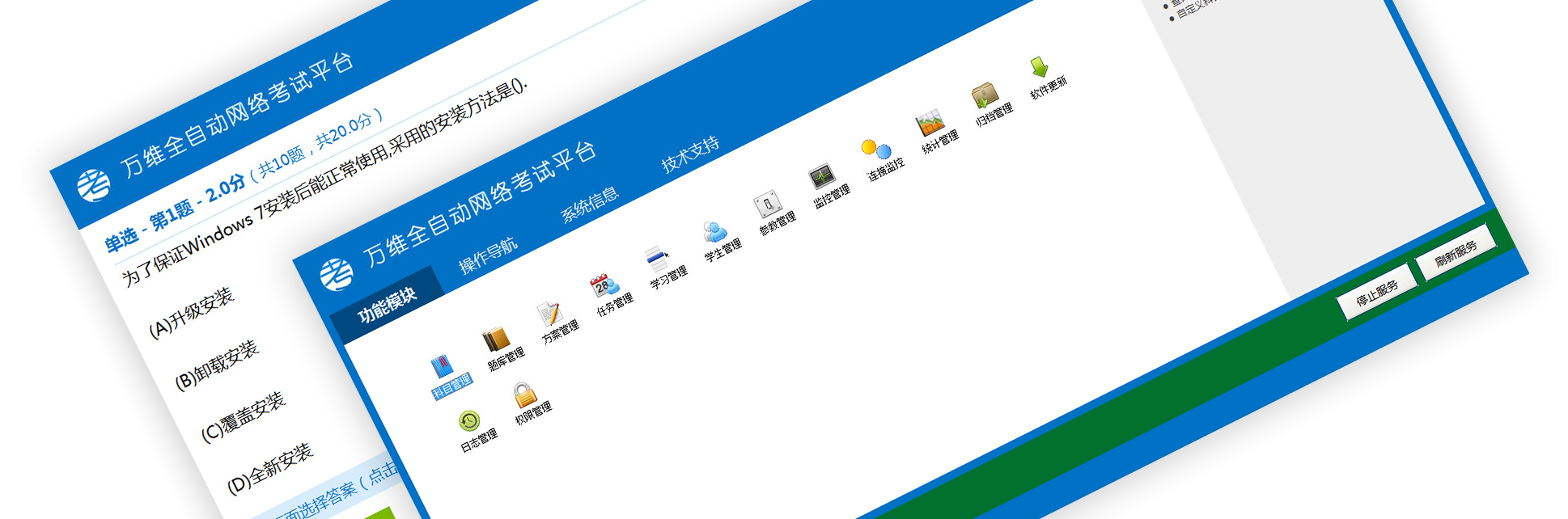Open 权限管理 padlock icon
Image resolution: width=1568 pixels, height=519 pixels.
525,395
